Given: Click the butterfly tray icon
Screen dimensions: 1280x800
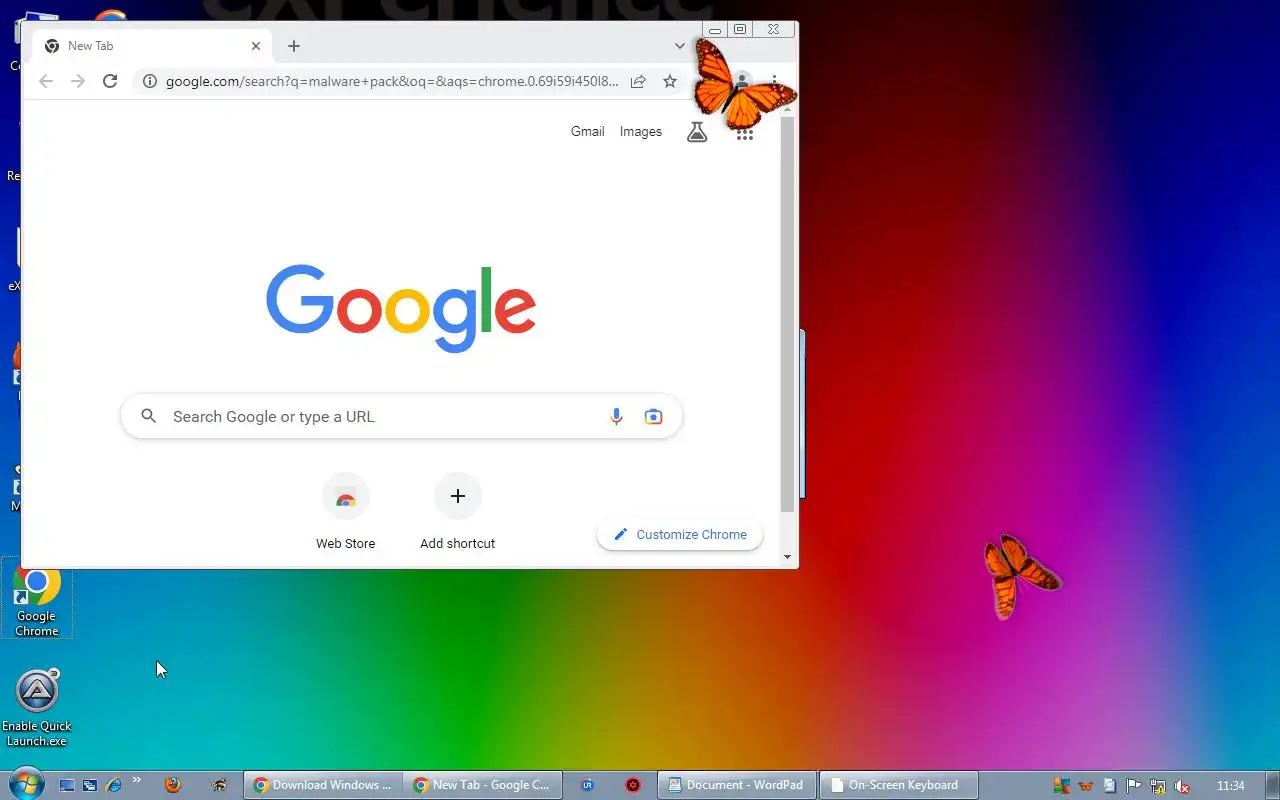Looking at the screenshot, I should pos(1085,786).
